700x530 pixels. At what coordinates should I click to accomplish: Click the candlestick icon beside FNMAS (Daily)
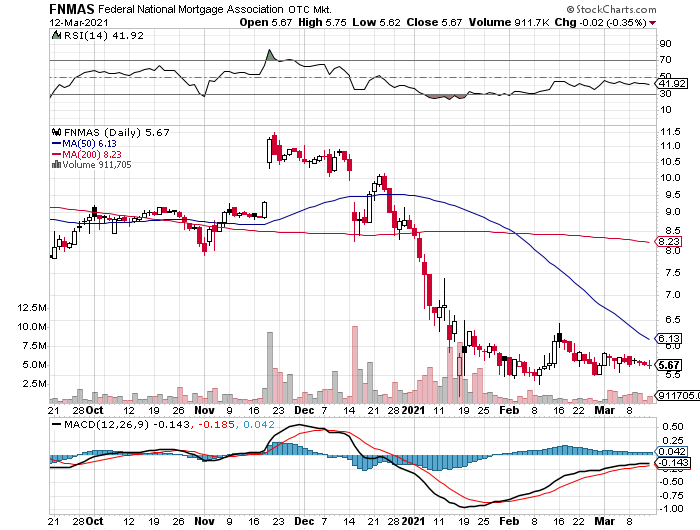(56, 132)
